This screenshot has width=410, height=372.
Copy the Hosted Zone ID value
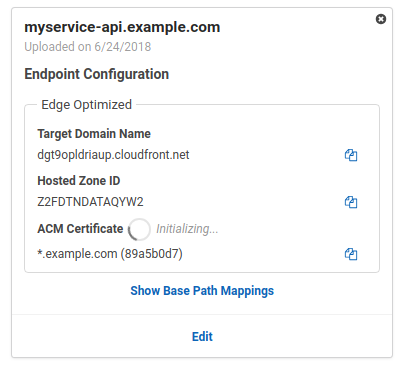(351, 202)
